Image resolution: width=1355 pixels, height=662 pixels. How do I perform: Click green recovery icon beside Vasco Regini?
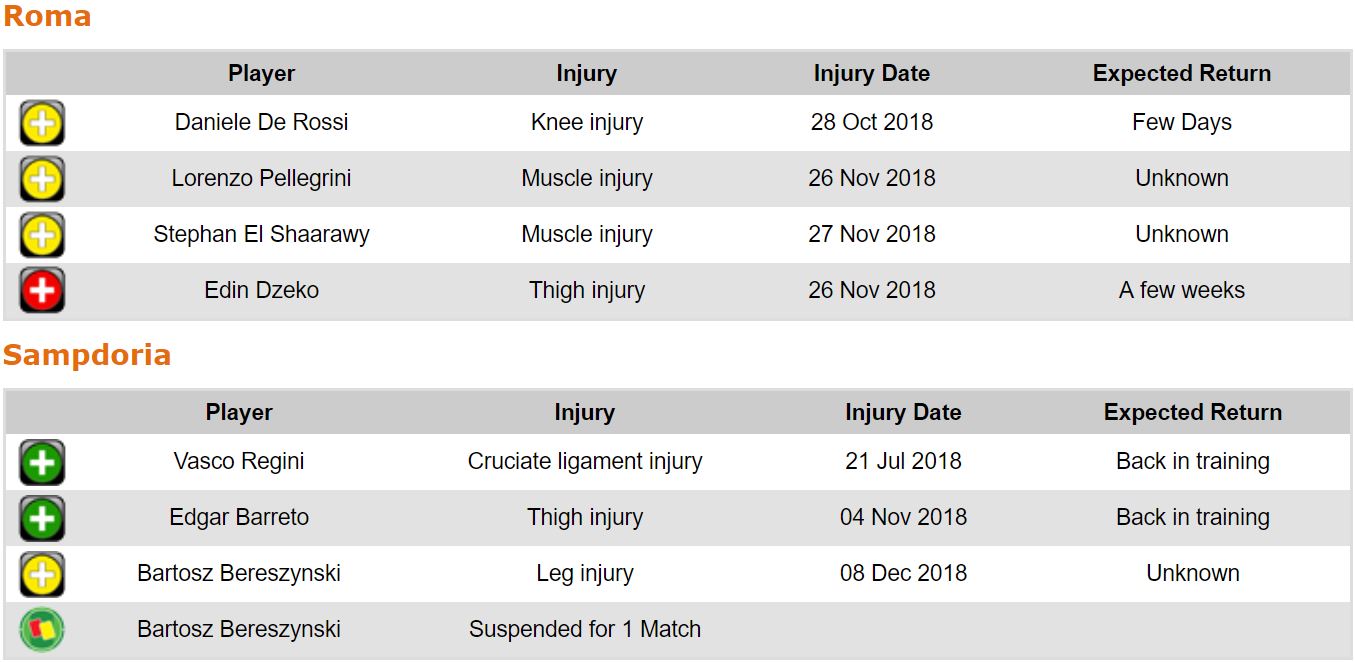pyautogui.click(x=42, y=463)
